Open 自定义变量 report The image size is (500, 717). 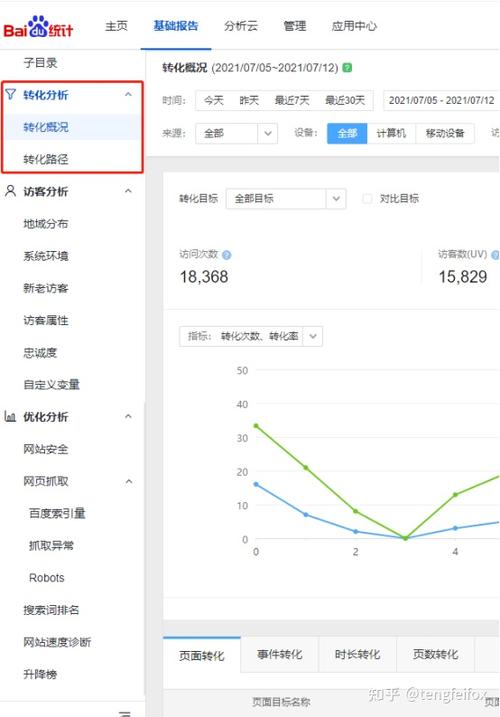pos(51,385)
